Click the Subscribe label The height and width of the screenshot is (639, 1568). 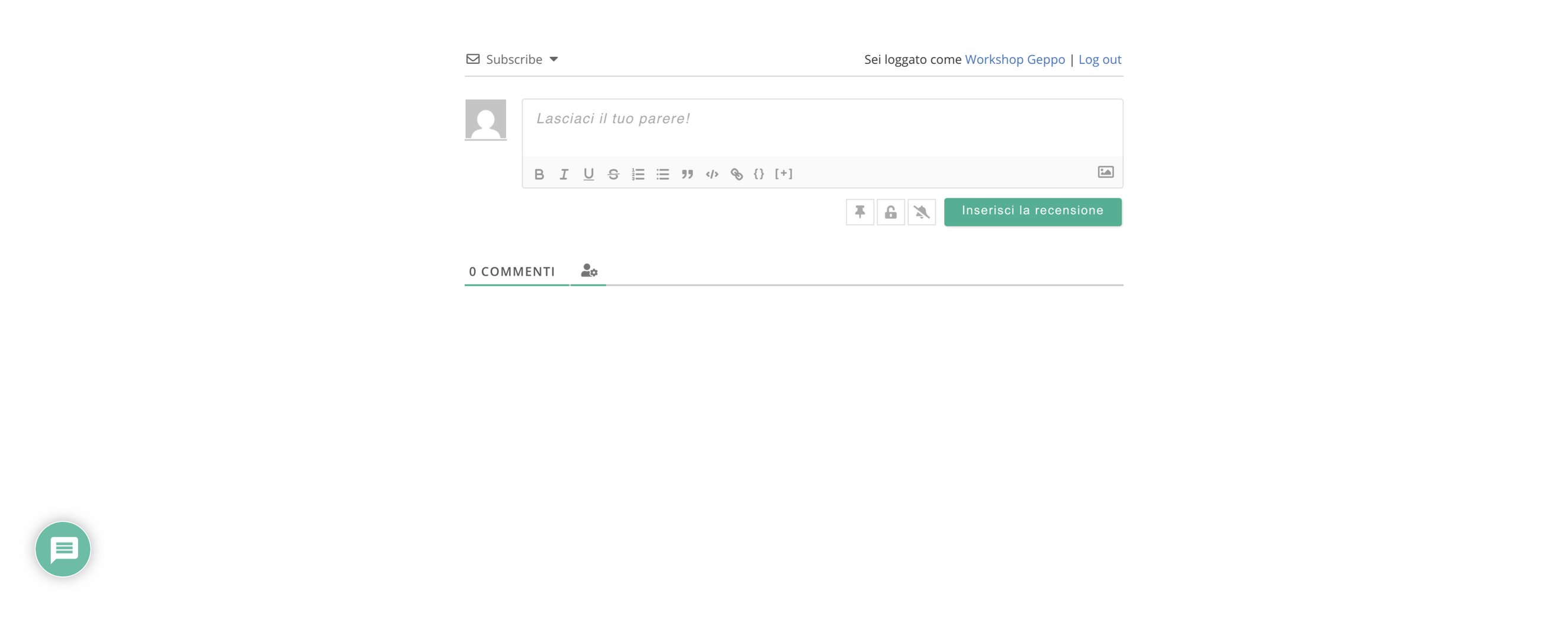(x=514, y=59)
